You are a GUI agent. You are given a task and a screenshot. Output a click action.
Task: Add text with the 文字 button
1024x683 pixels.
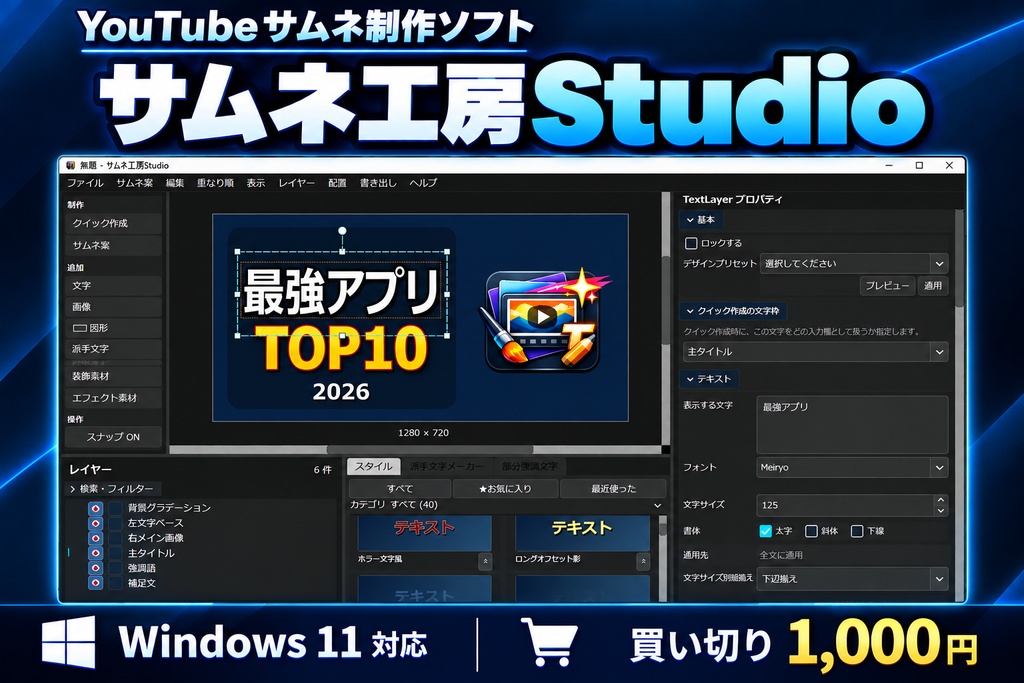(x=113, y=286)
